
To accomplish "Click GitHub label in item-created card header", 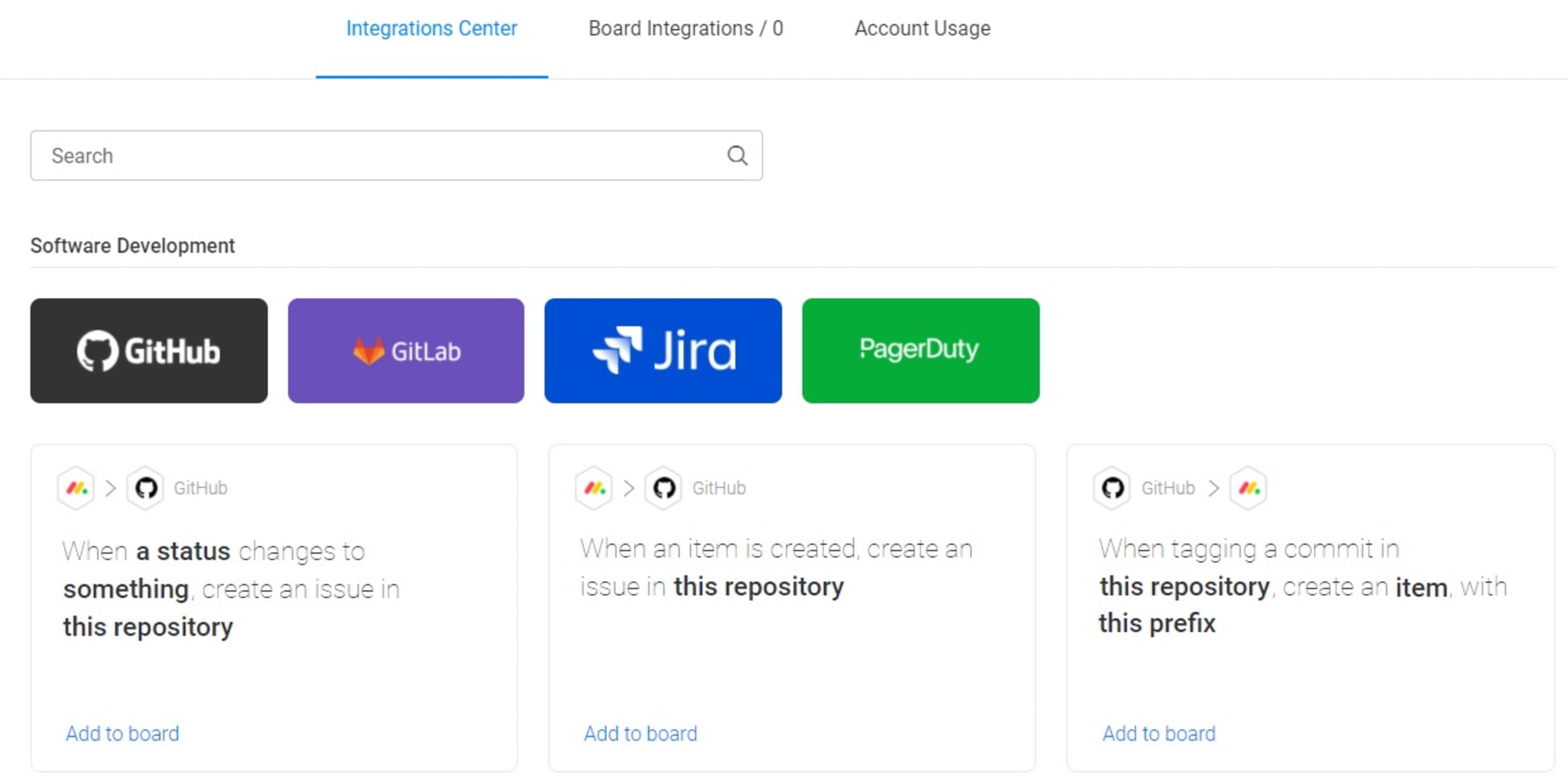I will [x=719, y=489].
